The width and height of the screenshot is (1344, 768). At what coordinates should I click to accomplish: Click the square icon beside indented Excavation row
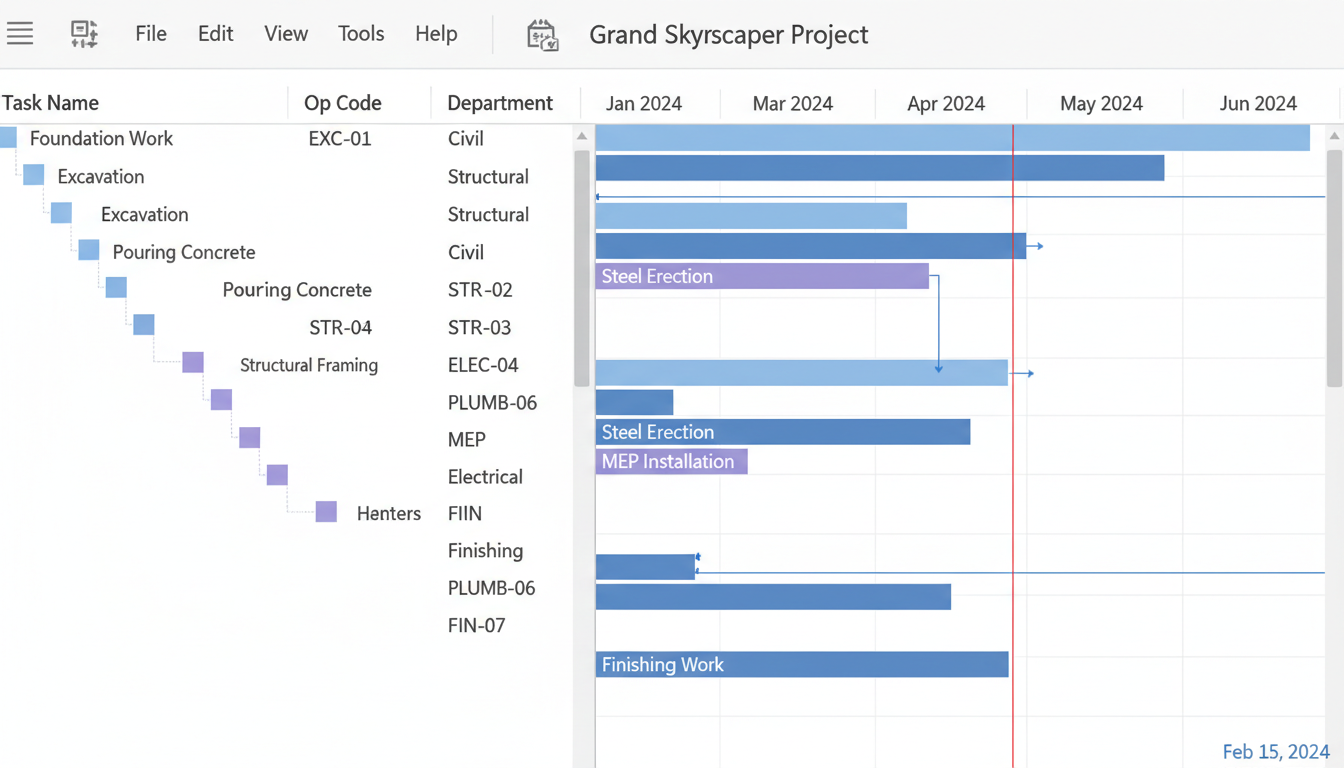coord(61,213)
